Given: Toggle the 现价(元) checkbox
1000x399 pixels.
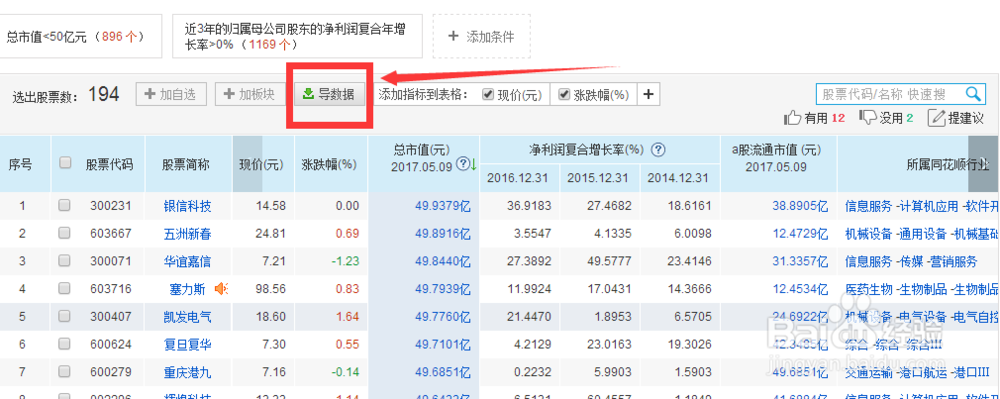Looking at the screenshot, I should click(488, 94).
